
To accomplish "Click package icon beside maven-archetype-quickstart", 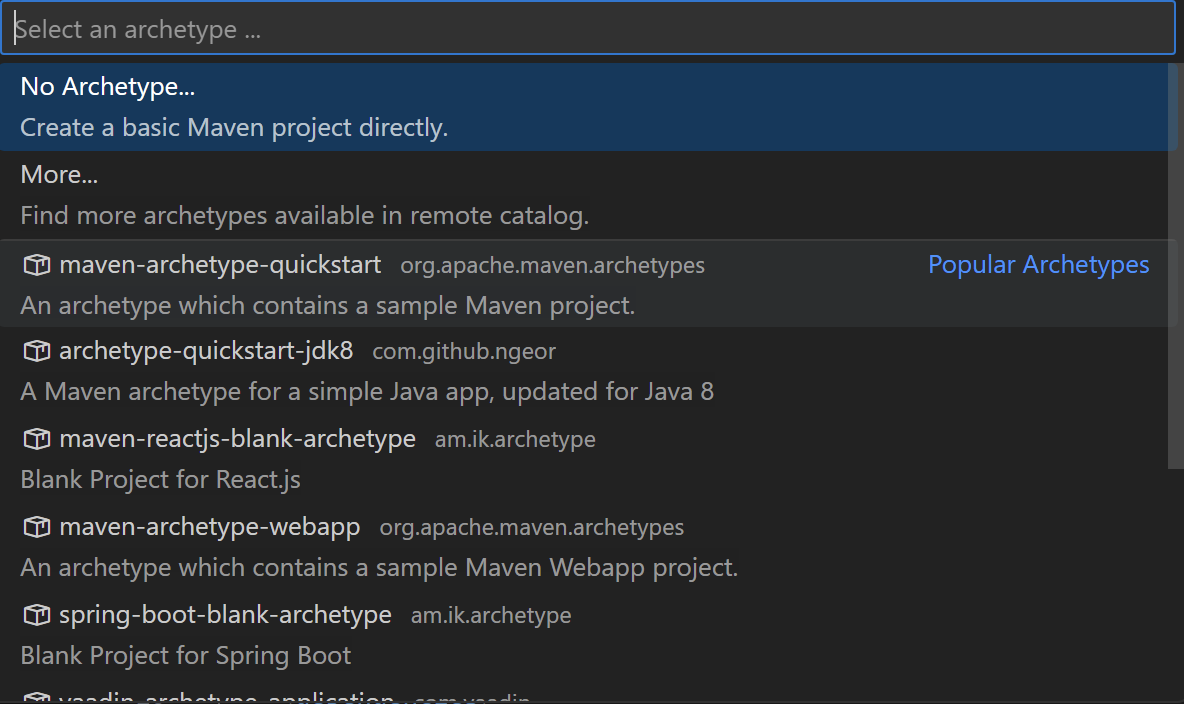I will (36, 265).
